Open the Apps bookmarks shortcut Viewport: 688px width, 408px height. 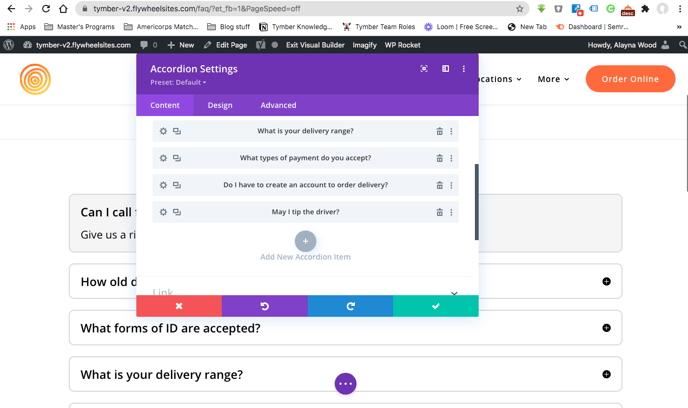click(21, 27)
